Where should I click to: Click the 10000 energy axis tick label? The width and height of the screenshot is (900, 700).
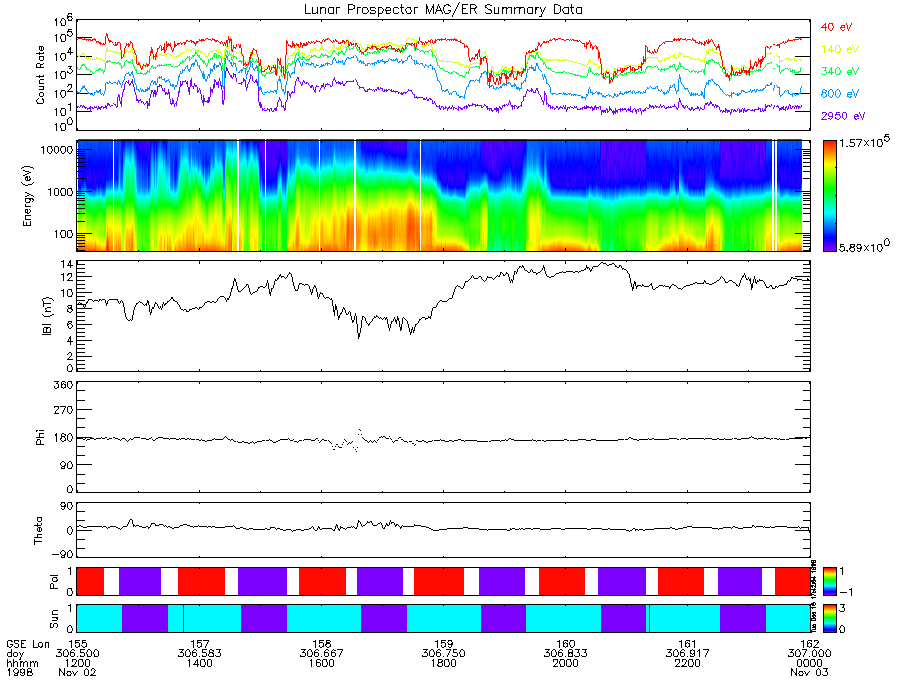(58, 150)
